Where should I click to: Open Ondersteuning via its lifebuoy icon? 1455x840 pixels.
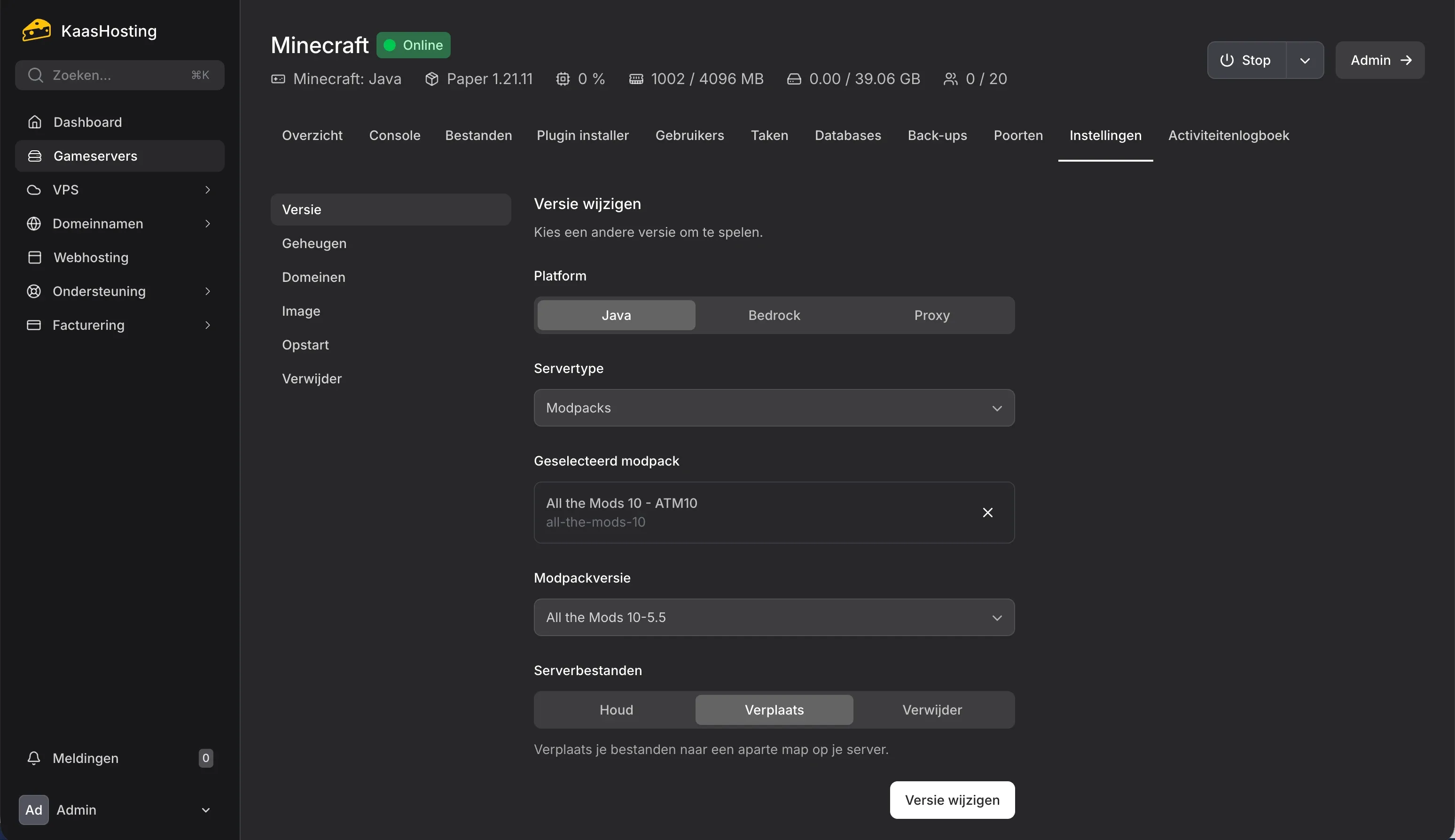coord(33,291)
